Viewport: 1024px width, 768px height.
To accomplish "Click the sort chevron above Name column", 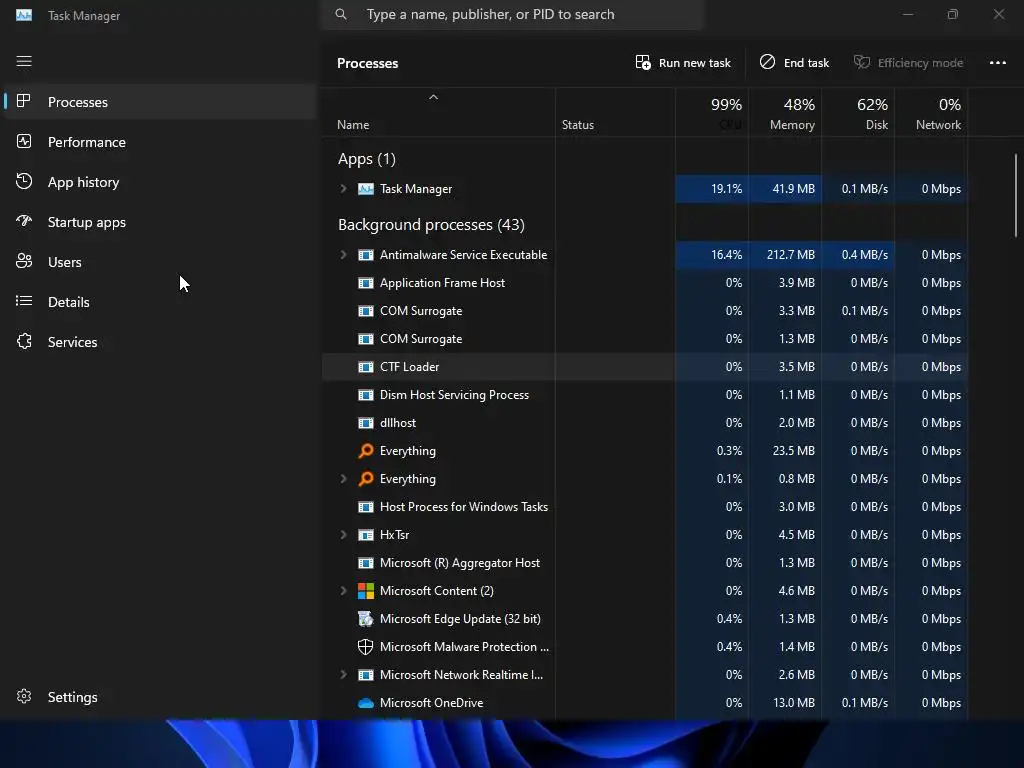I will click(x=434, y=97).
